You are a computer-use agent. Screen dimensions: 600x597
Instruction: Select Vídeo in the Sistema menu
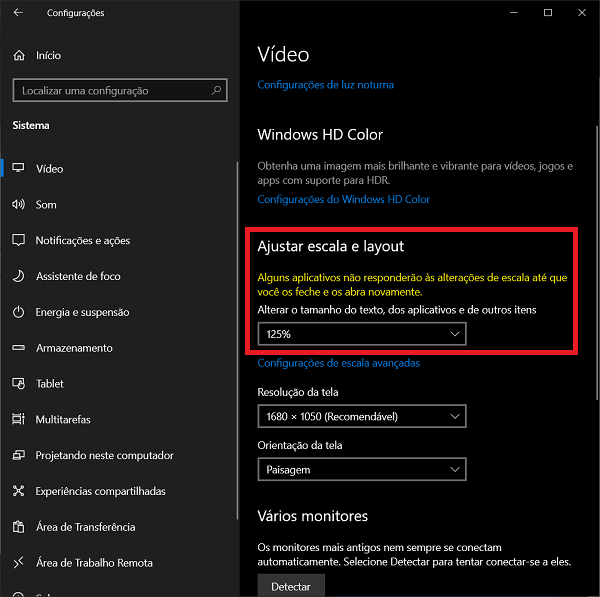[x=49, y=169]
